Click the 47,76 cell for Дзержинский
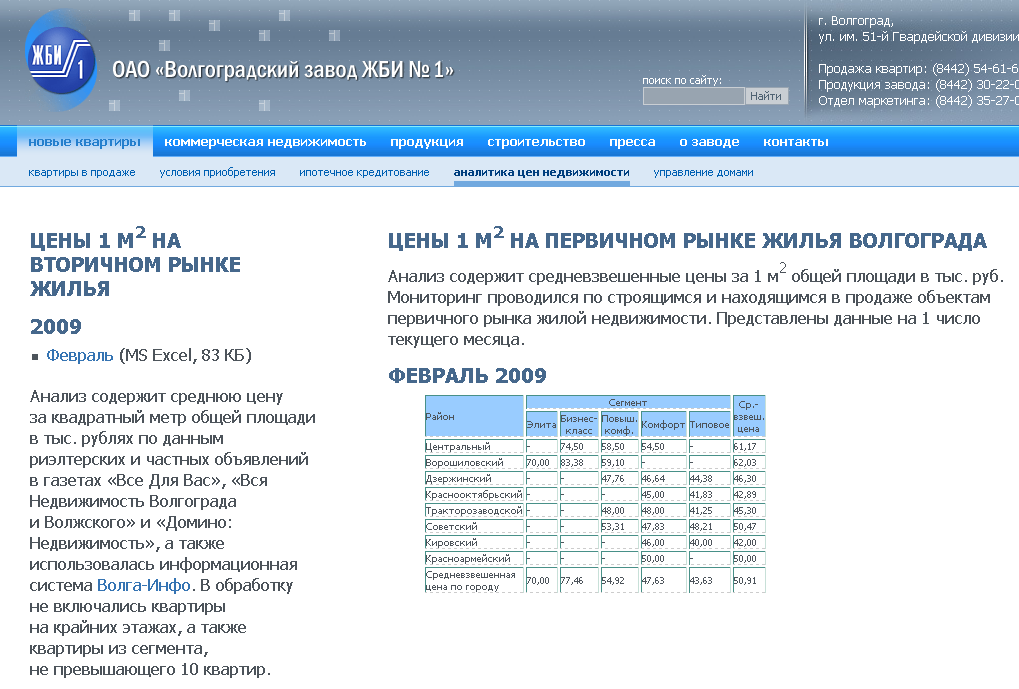 [619, 478]
